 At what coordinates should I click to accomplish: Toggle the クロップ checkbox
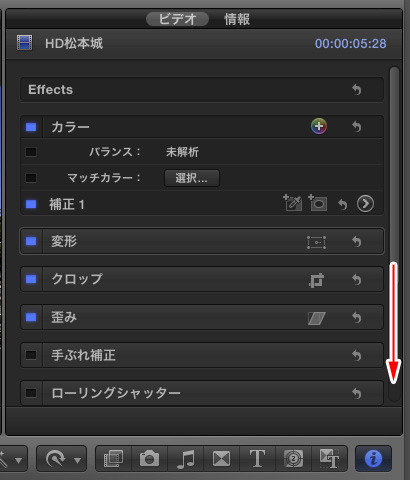31,279
